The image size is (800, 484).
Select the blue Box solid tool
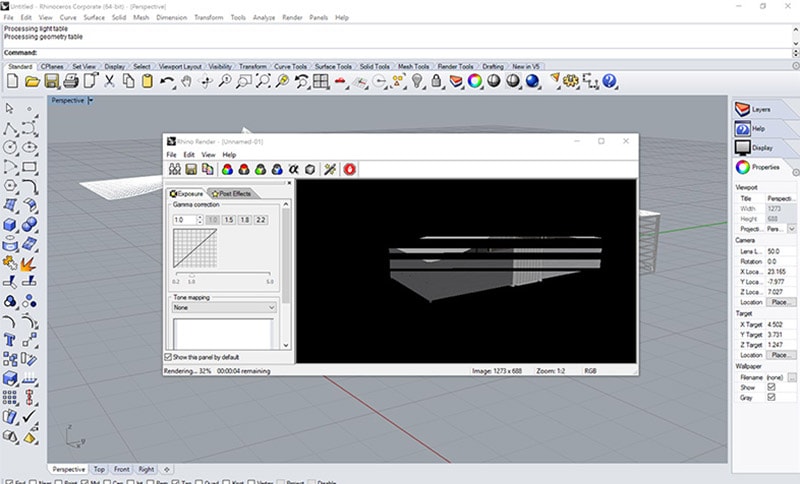pos(10,224)
